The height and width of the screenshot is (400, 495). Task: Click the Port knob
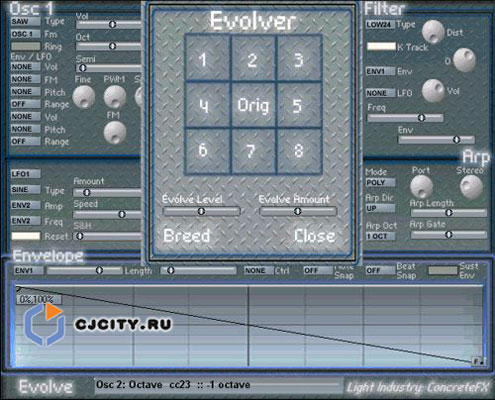(421, 187)
